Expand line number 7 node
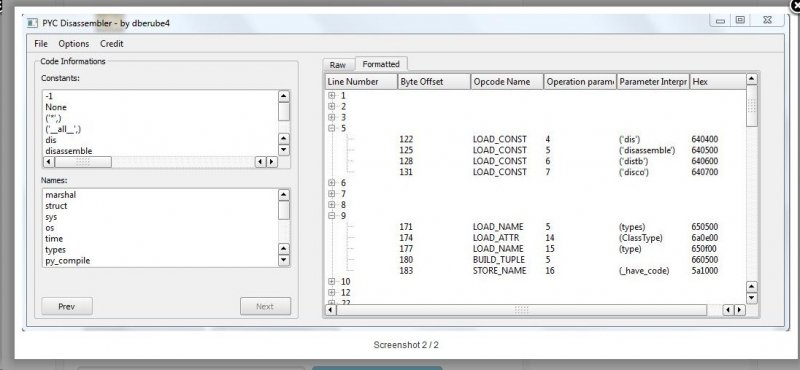The height and width of the screenshot is (370, 800). click(332, 193)
